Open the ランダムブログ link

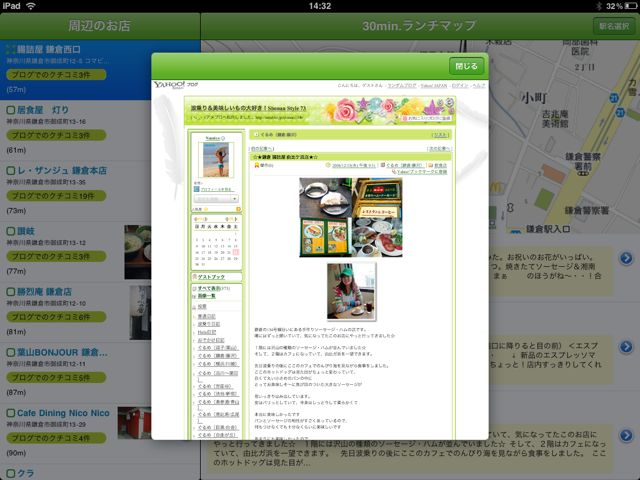(x=402, y=85)
